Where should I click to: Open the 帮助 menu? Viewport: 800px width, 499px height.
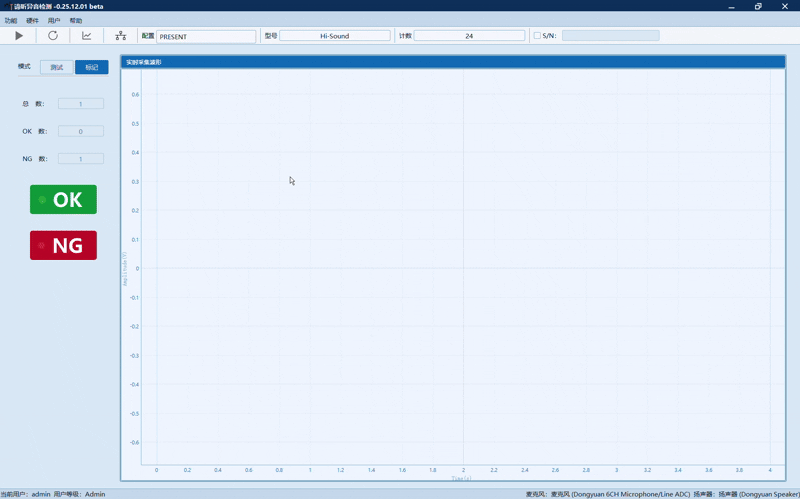[76, 21]
